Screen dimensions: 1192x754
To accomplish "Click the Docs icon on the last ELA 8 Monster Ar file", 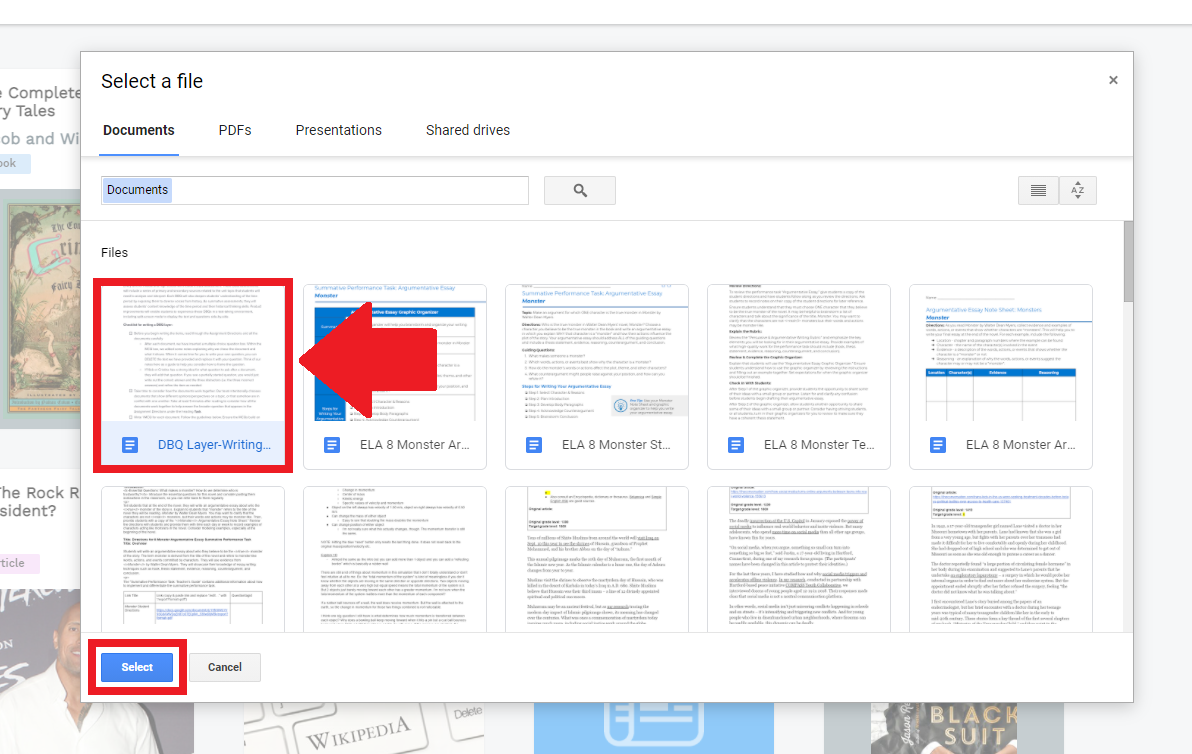I will point(938,444).
